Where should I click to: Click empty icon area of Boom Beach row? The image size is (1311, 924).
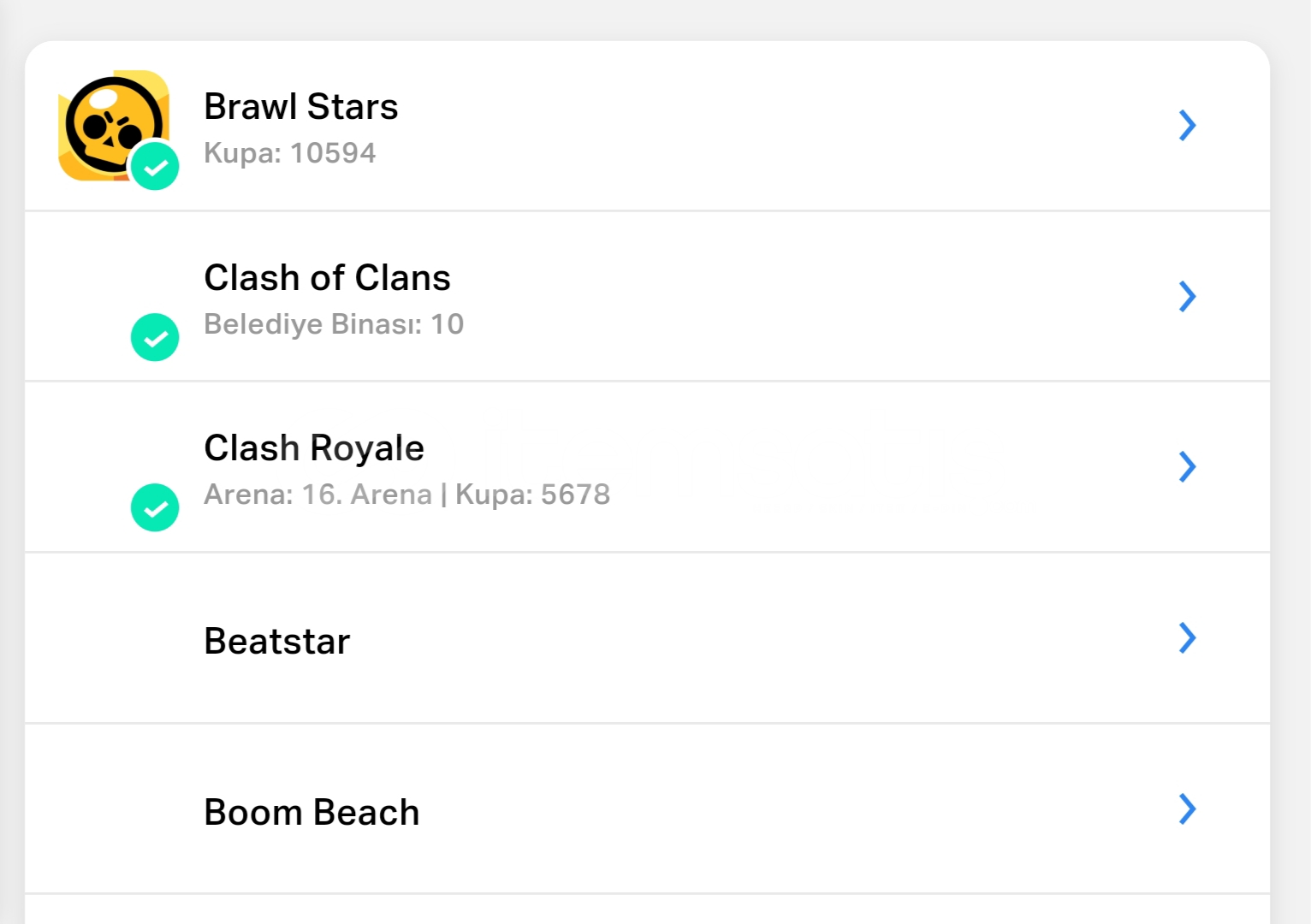(114, 809)
